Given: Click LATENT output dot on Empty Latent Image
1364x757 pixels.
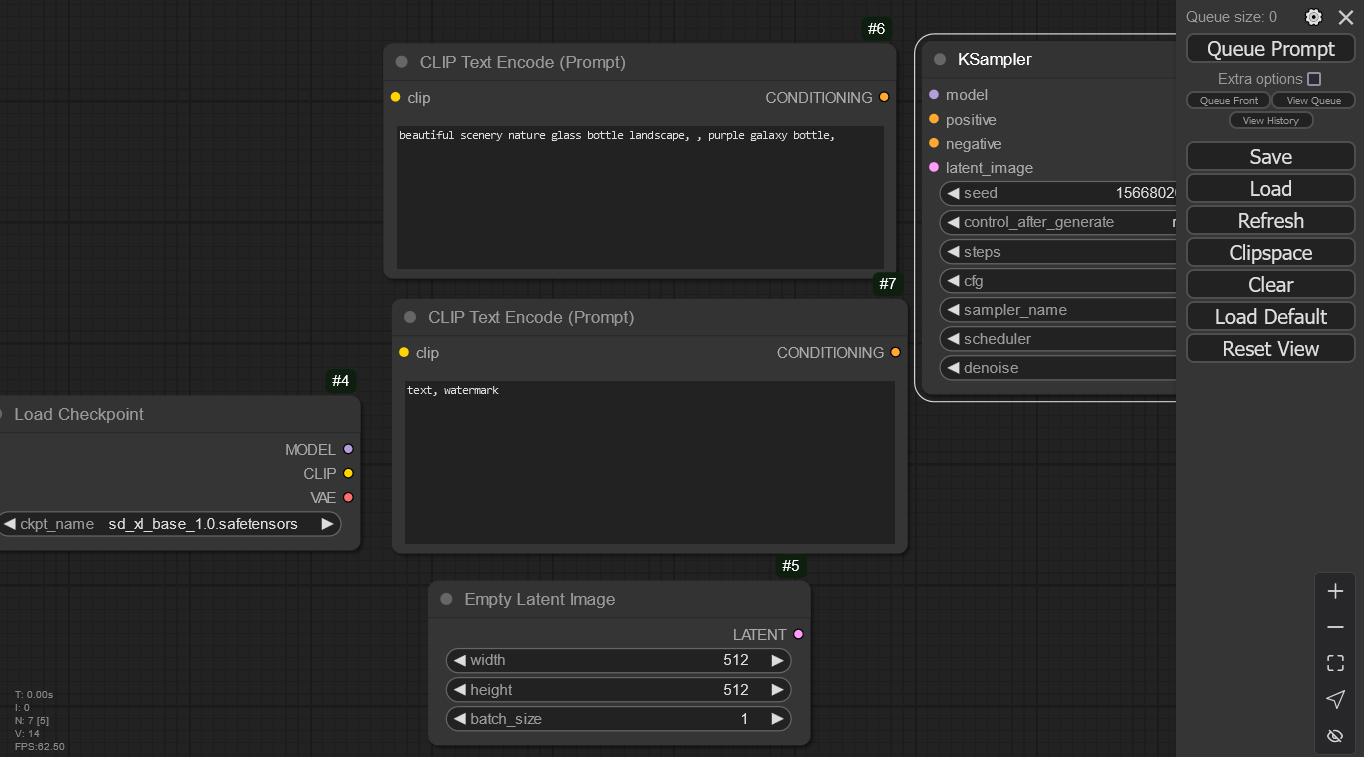Looking at the screenshot, I should pos(798,634).
